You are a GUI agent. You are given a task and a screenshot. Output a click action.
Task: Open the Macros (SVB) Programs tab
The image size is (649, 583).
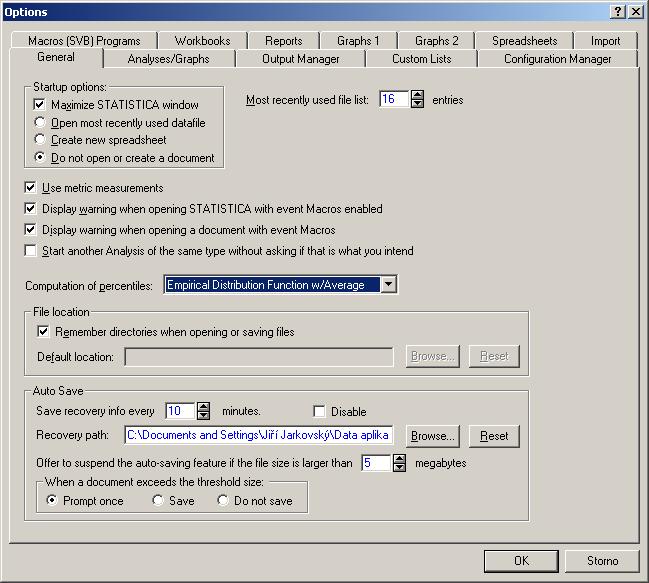pos(84,41)
